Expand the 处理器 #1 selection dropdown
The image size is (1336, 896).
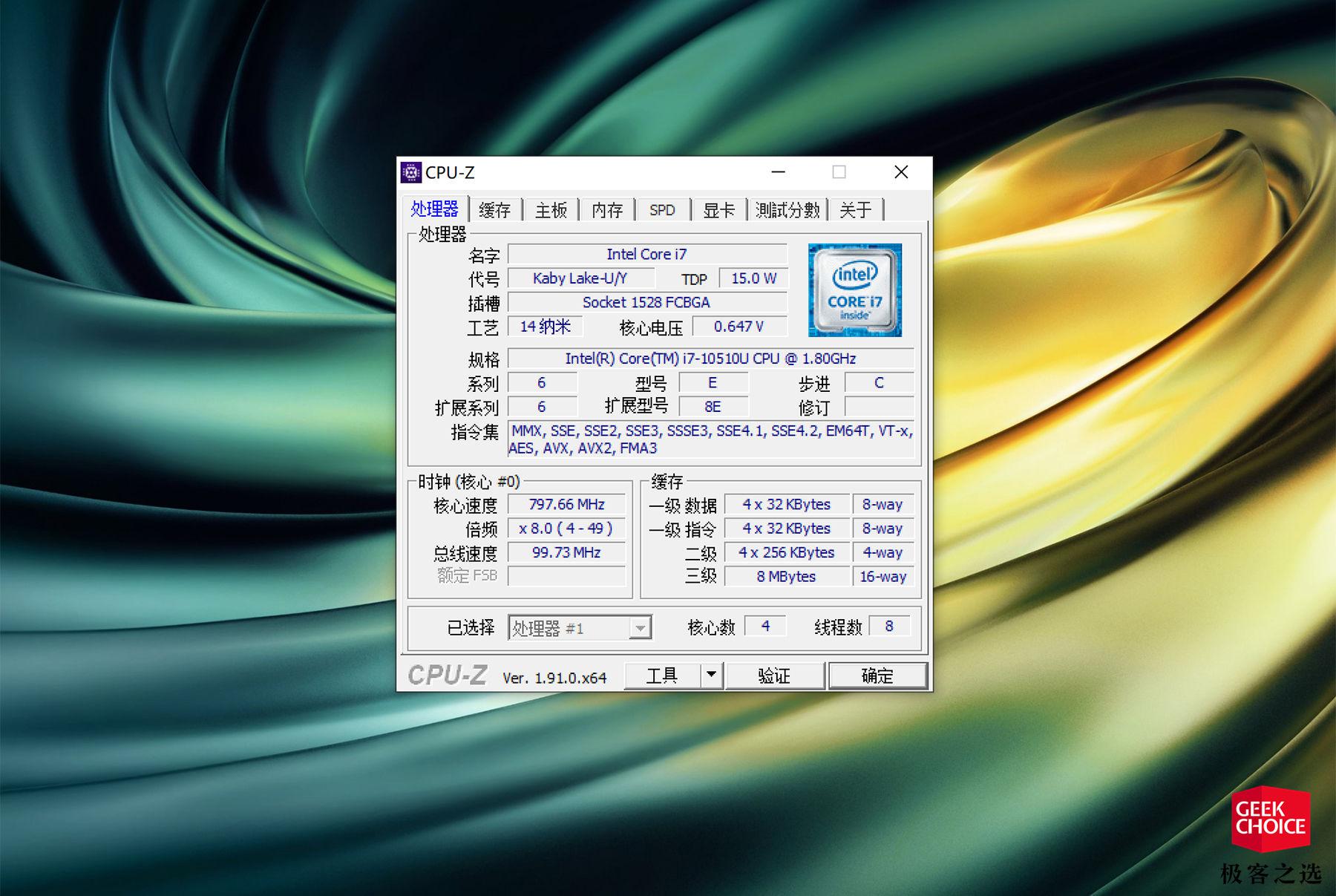pos(640,629)
